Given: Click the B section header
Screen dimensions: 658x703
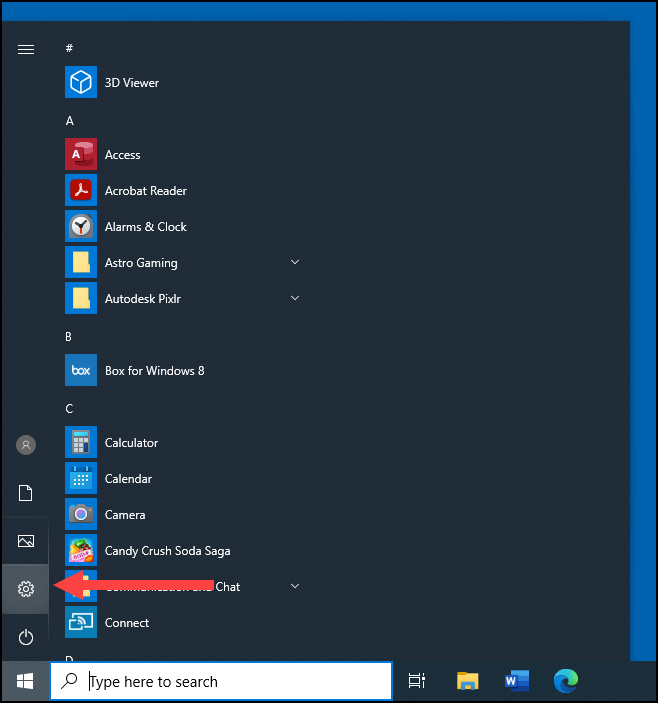Looking at the screenshot, I should pos(69,337).
